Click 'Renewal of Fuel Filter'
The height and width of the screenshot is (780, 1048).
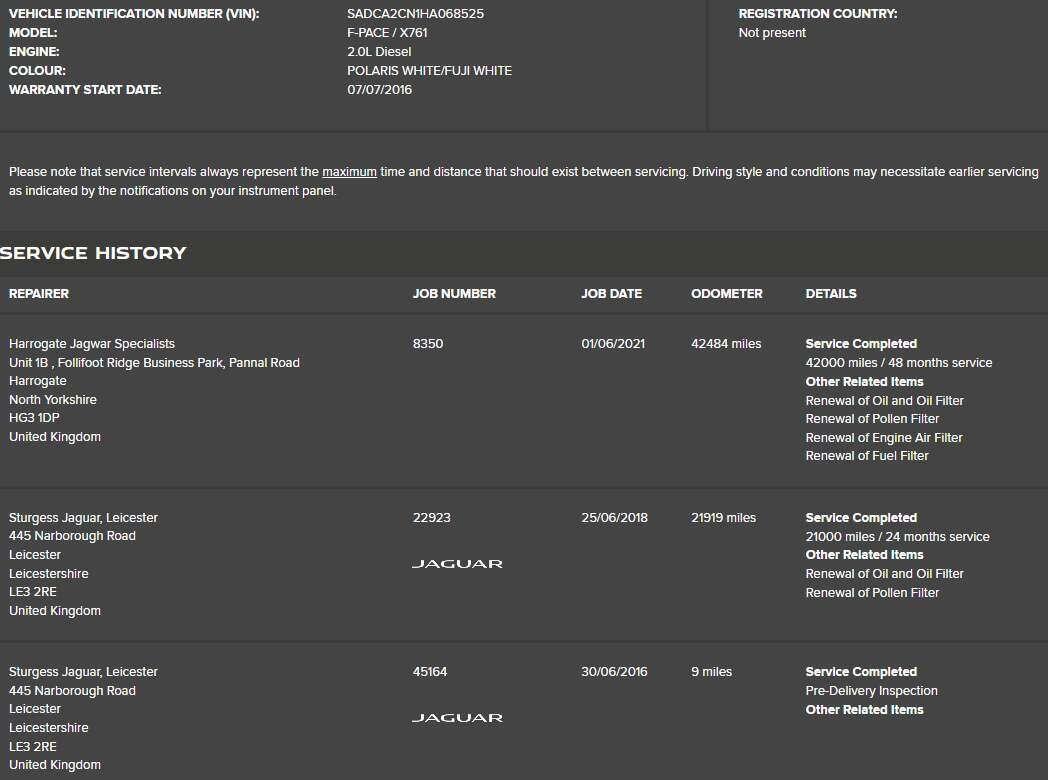tap(867, 456)
